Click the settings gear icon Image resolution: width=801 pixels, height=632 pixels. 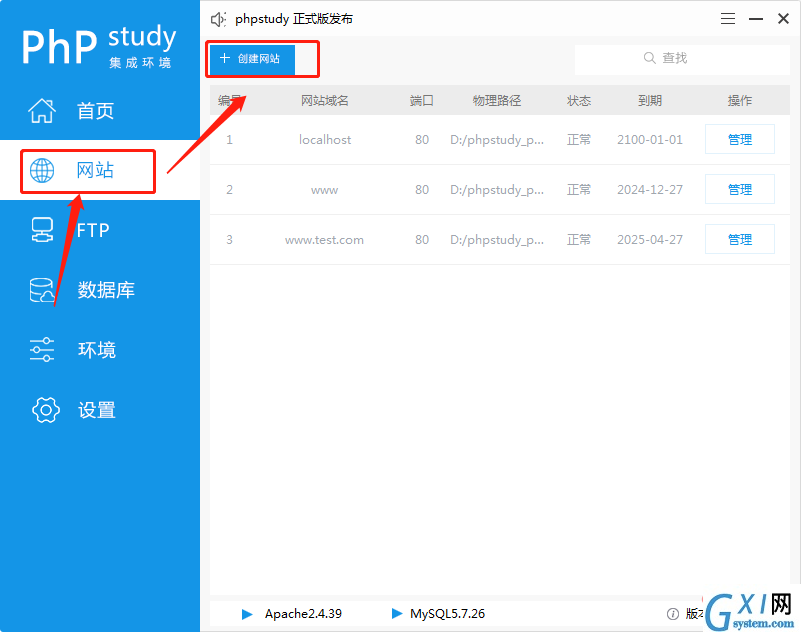[x=45, y=410]
